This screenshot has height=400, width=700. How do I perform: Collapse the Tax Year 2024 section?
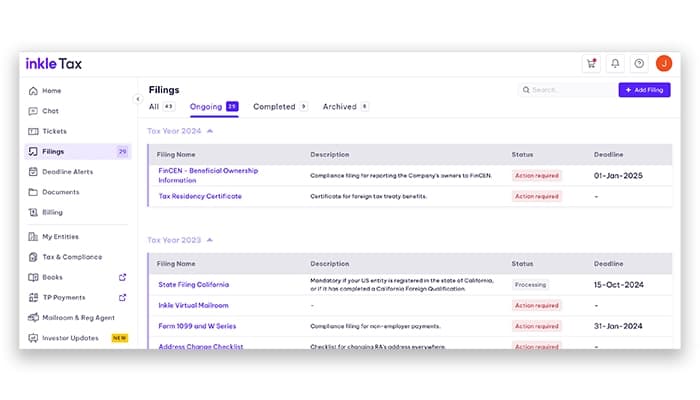[x=210, y=131]
